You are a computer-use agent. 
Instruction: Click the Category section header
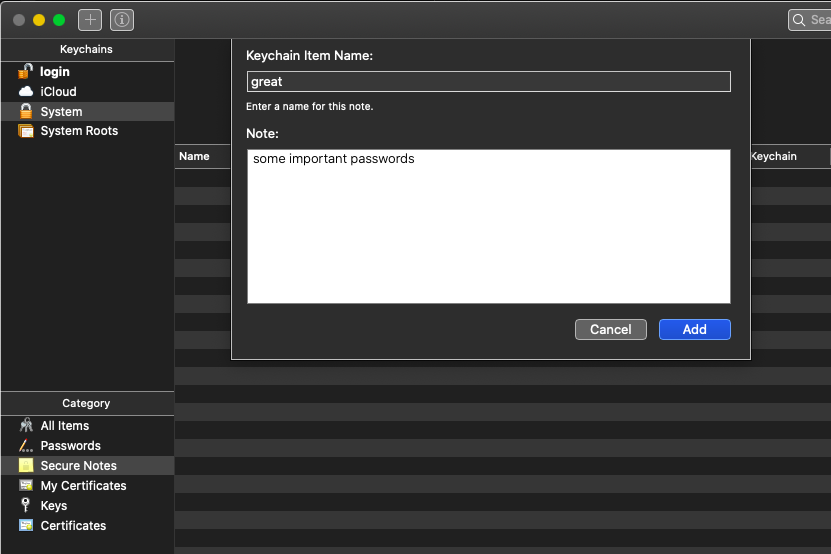point(86,403)
